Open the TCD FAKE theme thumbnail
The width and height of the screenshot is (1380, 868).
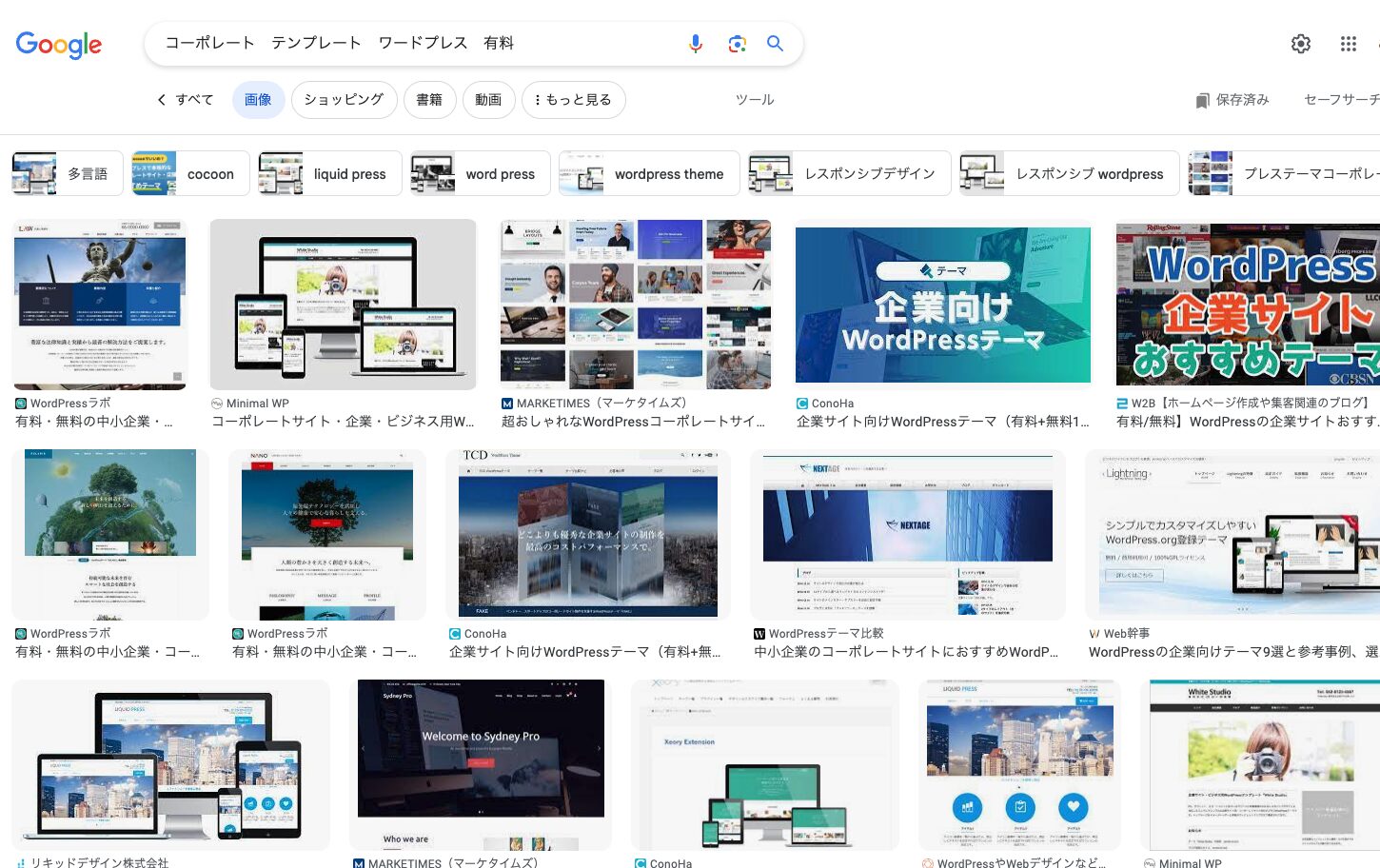(588, 535)
